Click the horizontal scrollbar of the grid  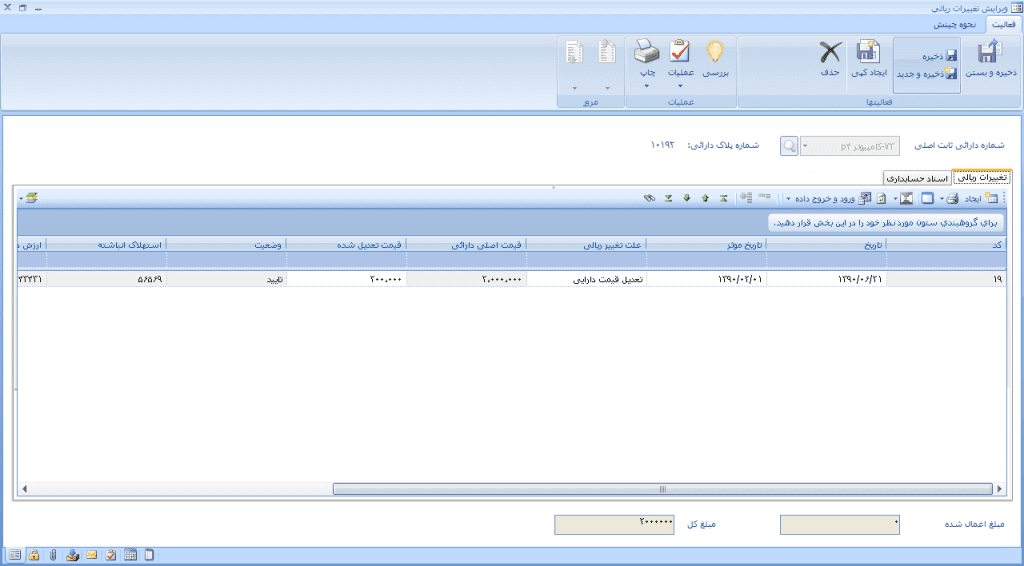[662, 489]
